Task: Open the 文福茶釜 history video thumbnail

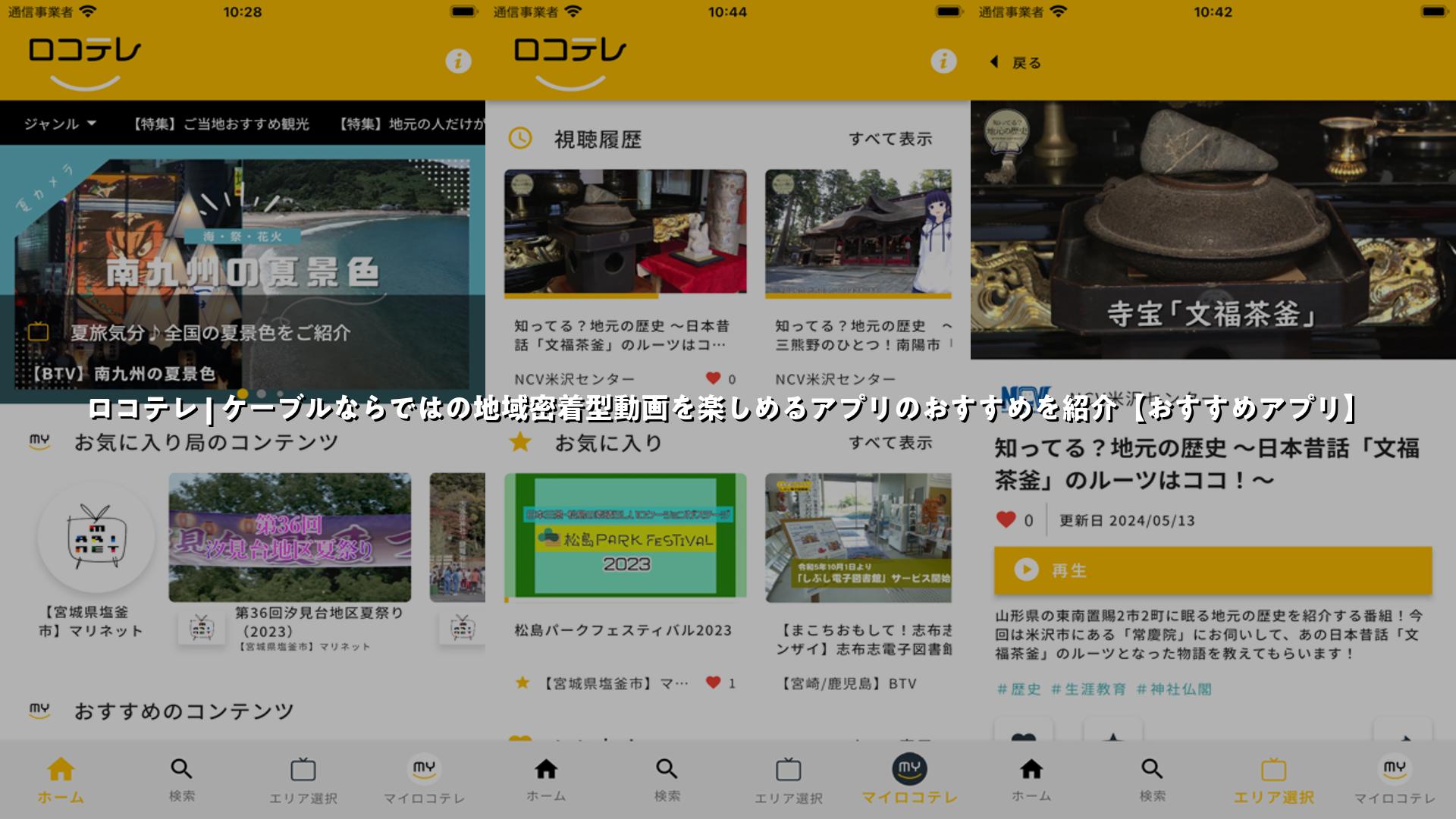Action: [625, 231]
